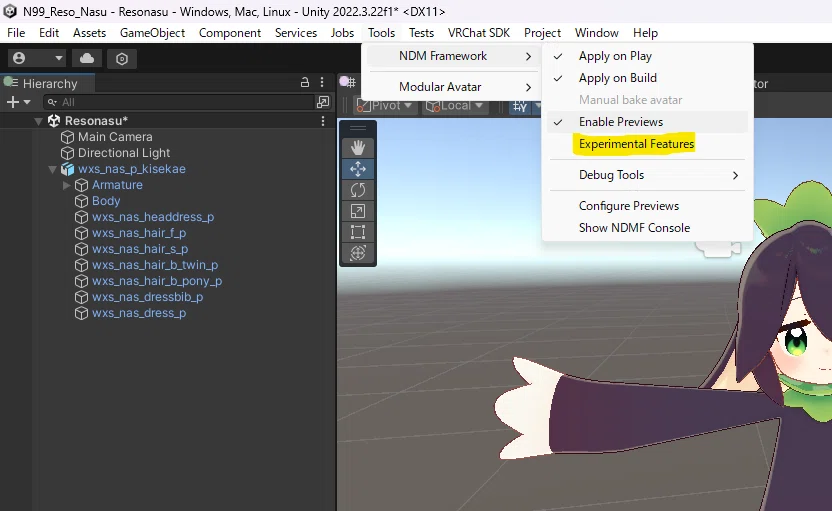Click the Directional Light cube icon
The image size is (832, 511).
[67, 153]
